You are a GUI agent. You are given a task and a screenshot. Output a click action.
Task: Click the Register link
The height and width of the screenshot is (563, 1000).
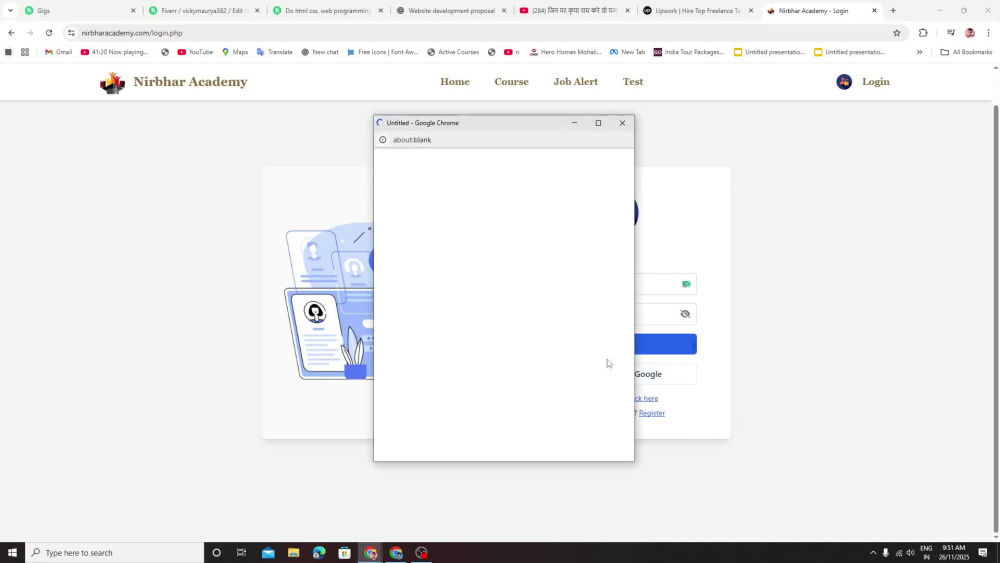652,413
